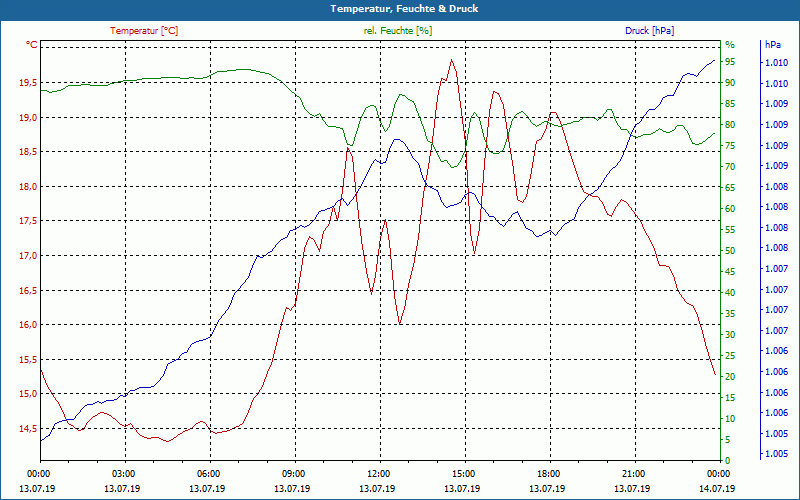Viewport: 800px width, 500px height.
Task: Click the '70' humidity axis value
Action: point(730,166)
